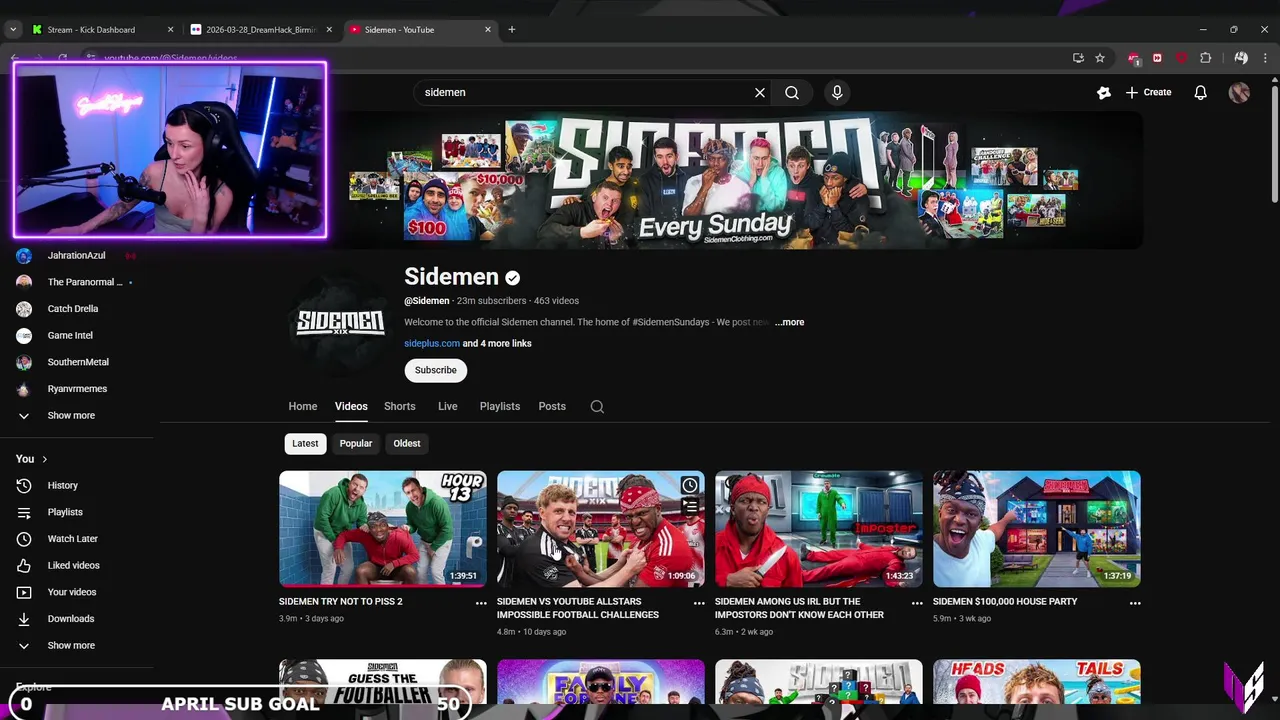This screenshot has width=1280, height=720.
Task: Search within the Sidemen channel using the tab magnifier
Action: tap(597, 406)
